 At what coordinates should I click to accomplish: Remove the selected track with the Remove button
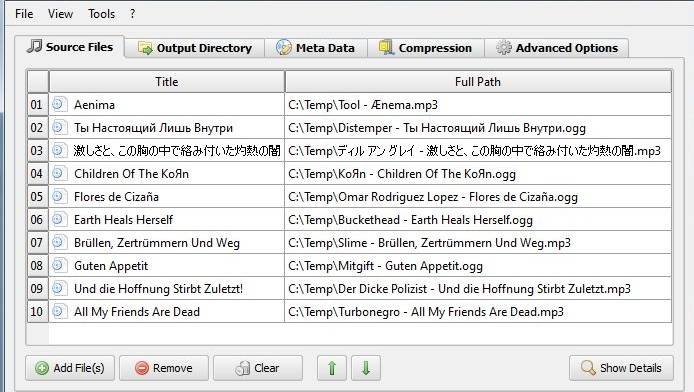click(x=164, y=368)
